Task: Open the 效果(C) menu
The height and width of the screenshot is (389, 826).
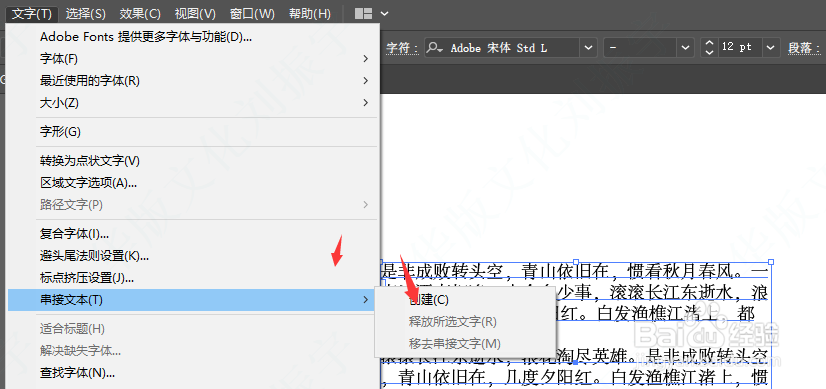Action: [x=140, y=13]
